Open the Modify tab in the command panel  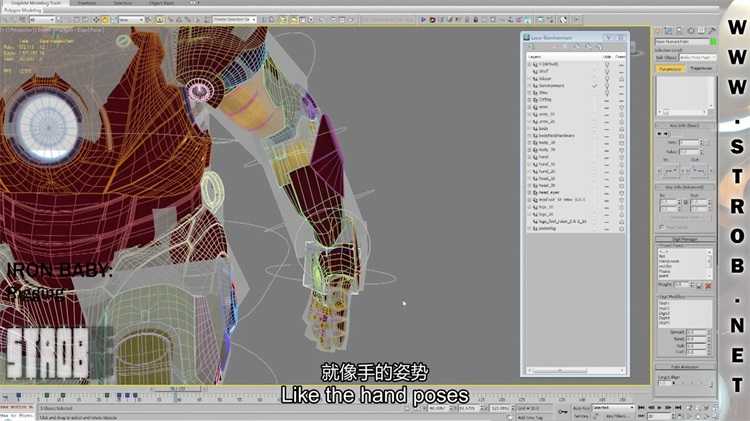669,31
